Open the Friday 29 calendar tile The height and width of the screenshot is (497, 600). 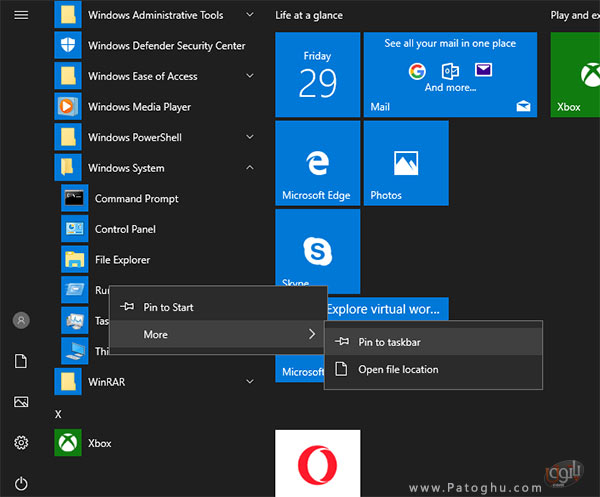click(x=318, y=75)
